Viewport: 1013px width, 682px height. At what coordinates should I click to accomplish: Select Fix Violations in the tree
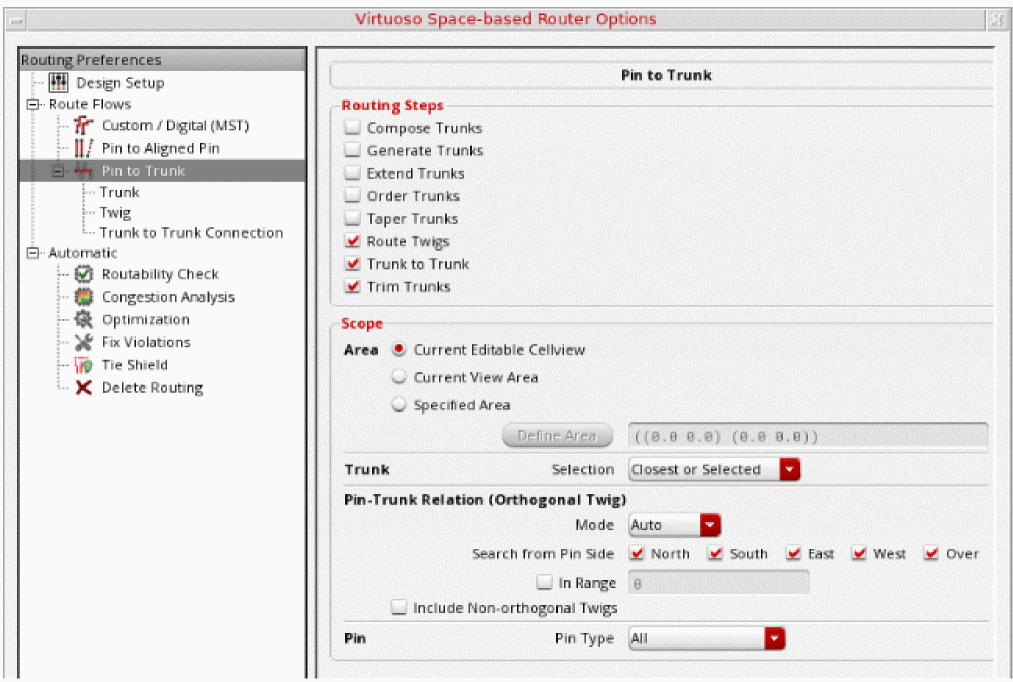click(146, 342)
